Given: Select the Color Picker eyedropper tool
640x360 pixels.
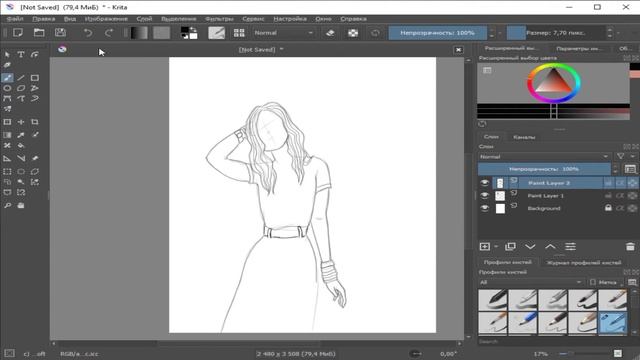Looking at the screenshot, I should point(21,135).
